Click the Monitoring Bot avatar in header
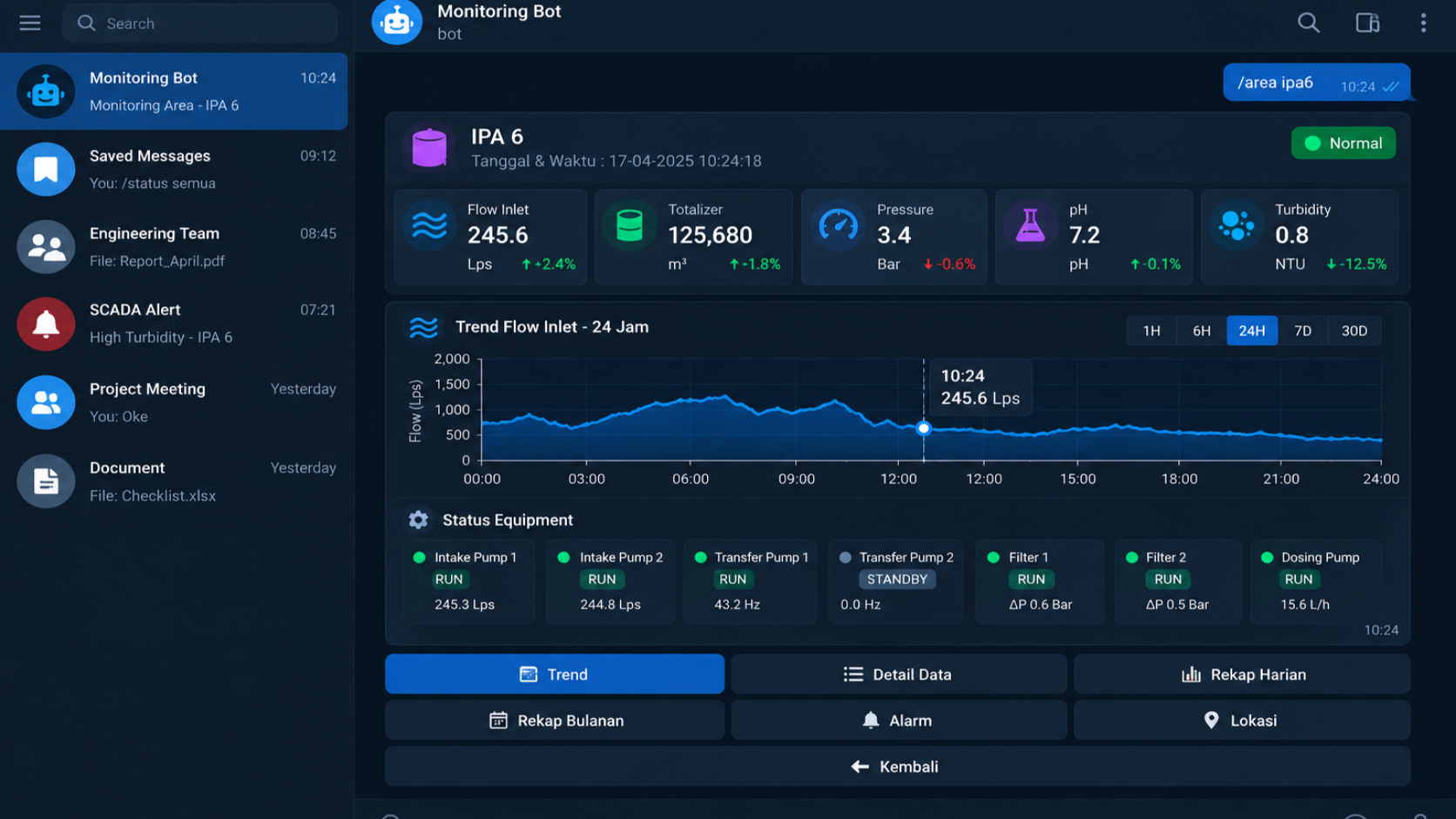Image resolution: width=1456 pixels, height=819 pixels. point(396,21)
